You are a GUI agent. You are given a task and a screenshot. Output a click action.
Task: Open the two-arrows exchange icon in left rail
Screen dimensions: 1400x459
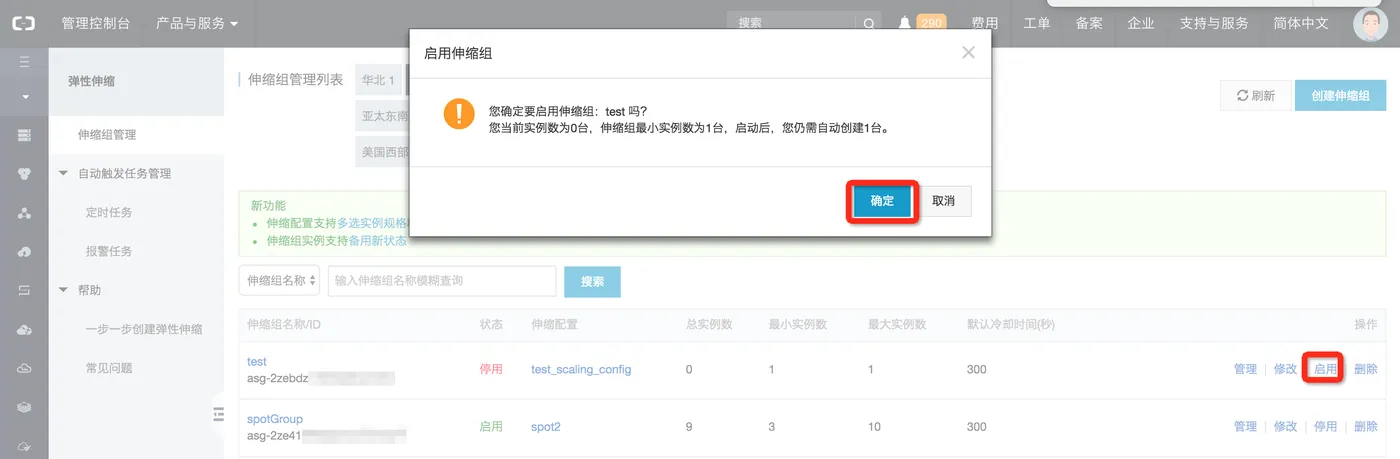[24, 291]
